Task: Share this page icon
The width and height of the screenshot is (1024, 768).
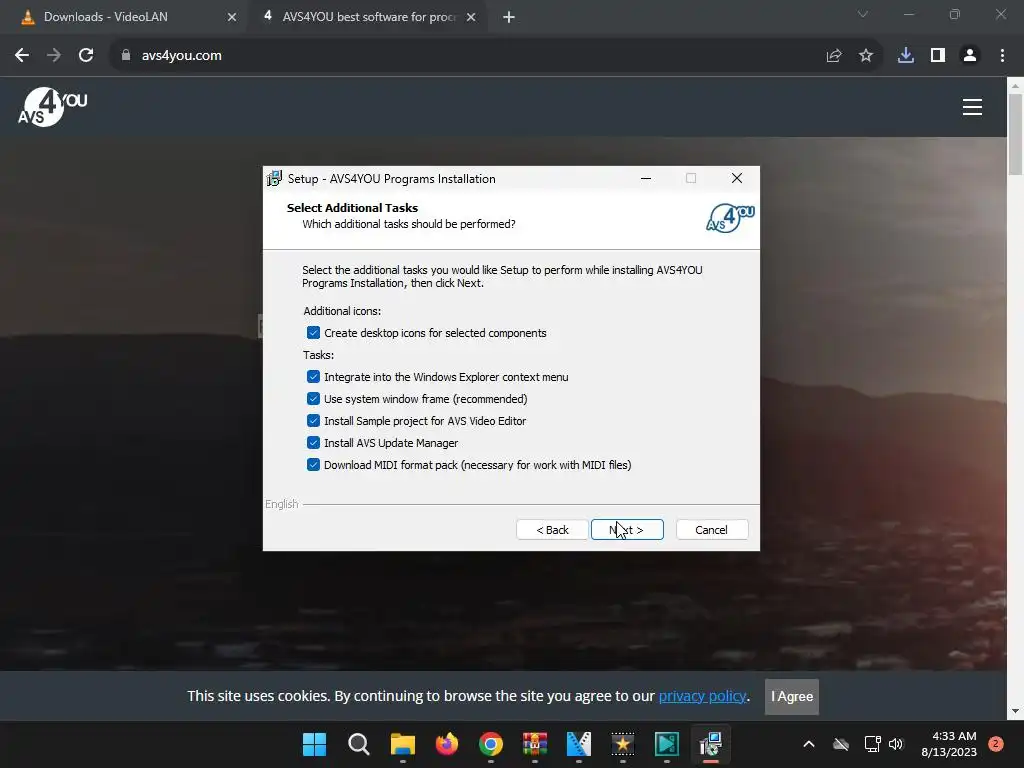Action: point(834,56)
